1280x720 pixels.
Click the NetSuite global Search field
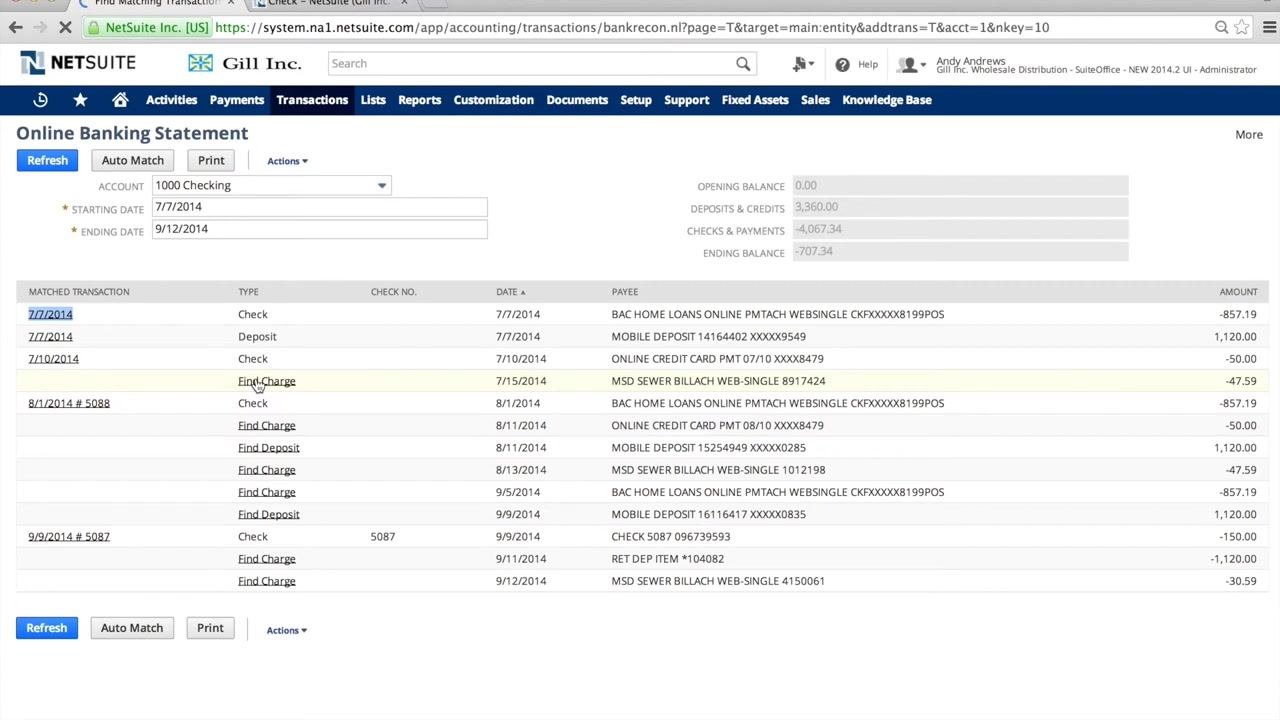(530, 64)
